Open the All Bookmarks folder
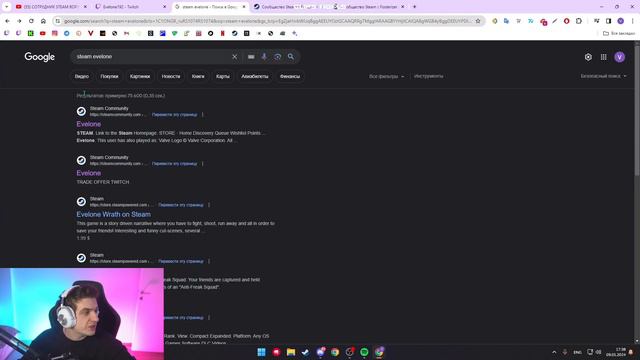The width and height of the screenshot is (640, 360). click(619, 33)
